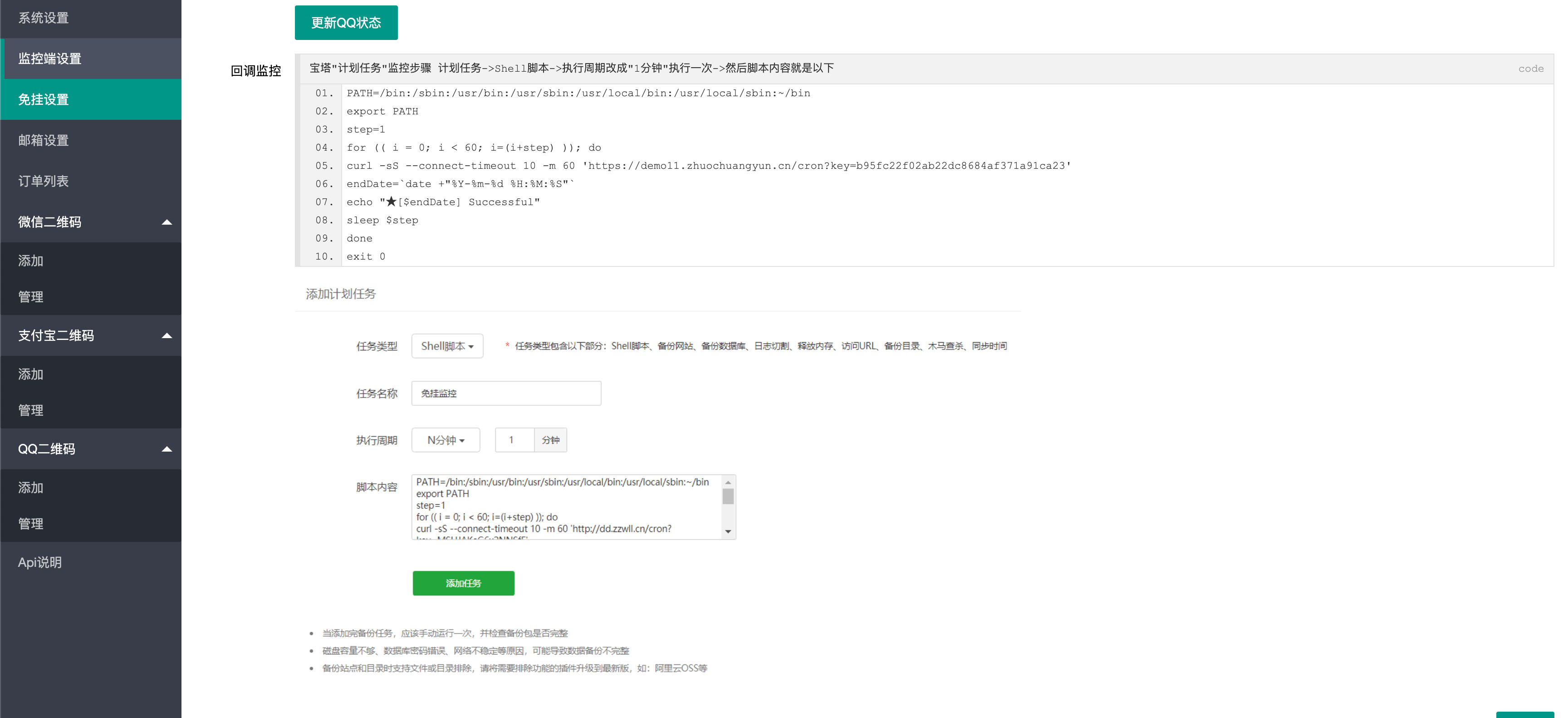Collapse the 支付宝二维码 menu arrow
The height and width of the screenshot is (718, 1568).
coord(167,335)
